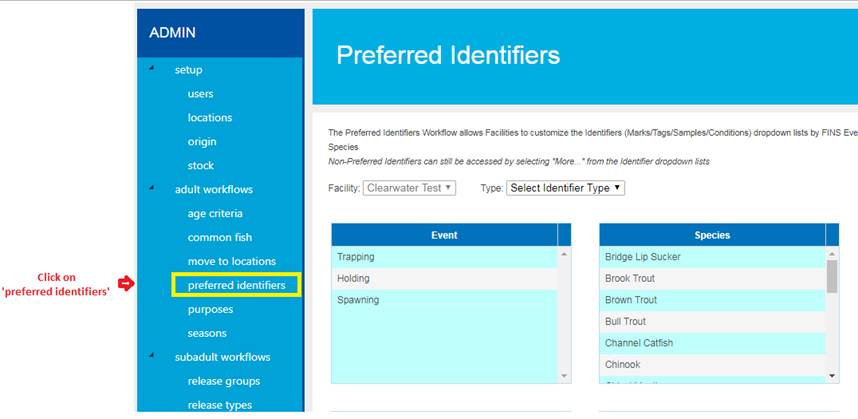This screenshot has height=419, width=858.
Task: Open the users admin page
Action: point(200,94)
